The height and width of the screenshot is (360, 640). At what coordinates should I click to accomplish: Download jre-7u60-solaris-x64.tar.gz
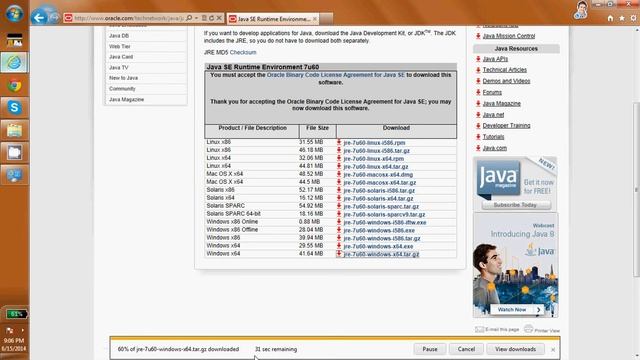pyautogui.click(x=378, y=198)
